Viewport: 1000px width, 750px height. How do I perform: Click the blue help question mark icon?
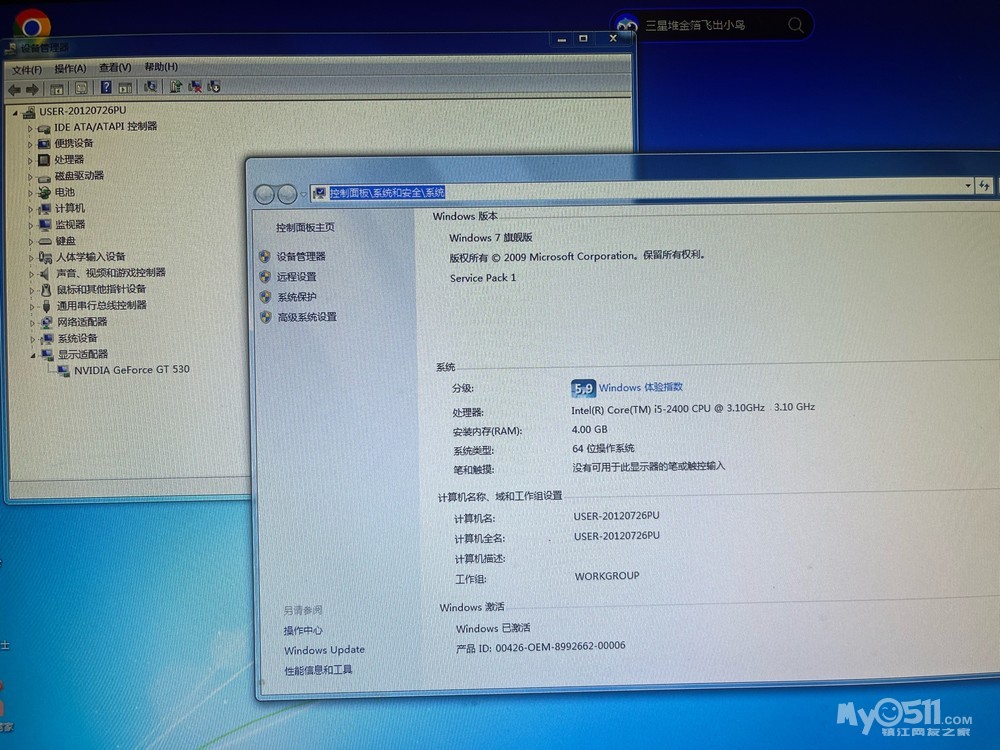[105, 88]
